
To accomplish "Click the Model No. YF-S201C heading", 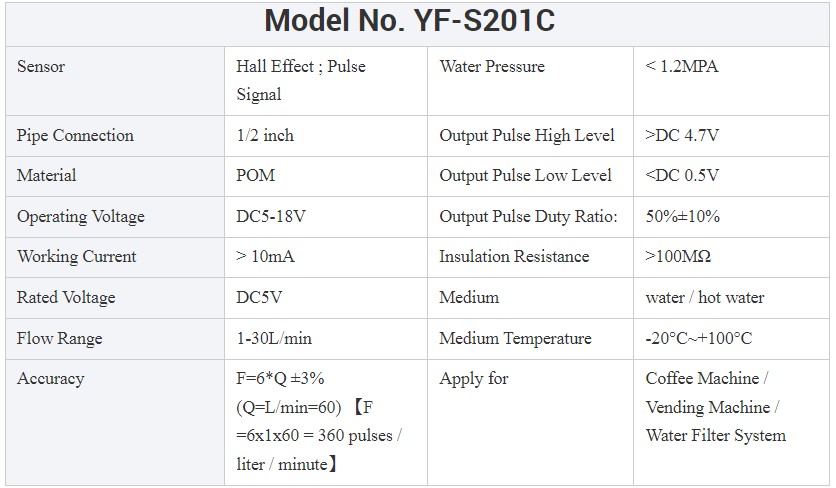I will tap(417, 22).
